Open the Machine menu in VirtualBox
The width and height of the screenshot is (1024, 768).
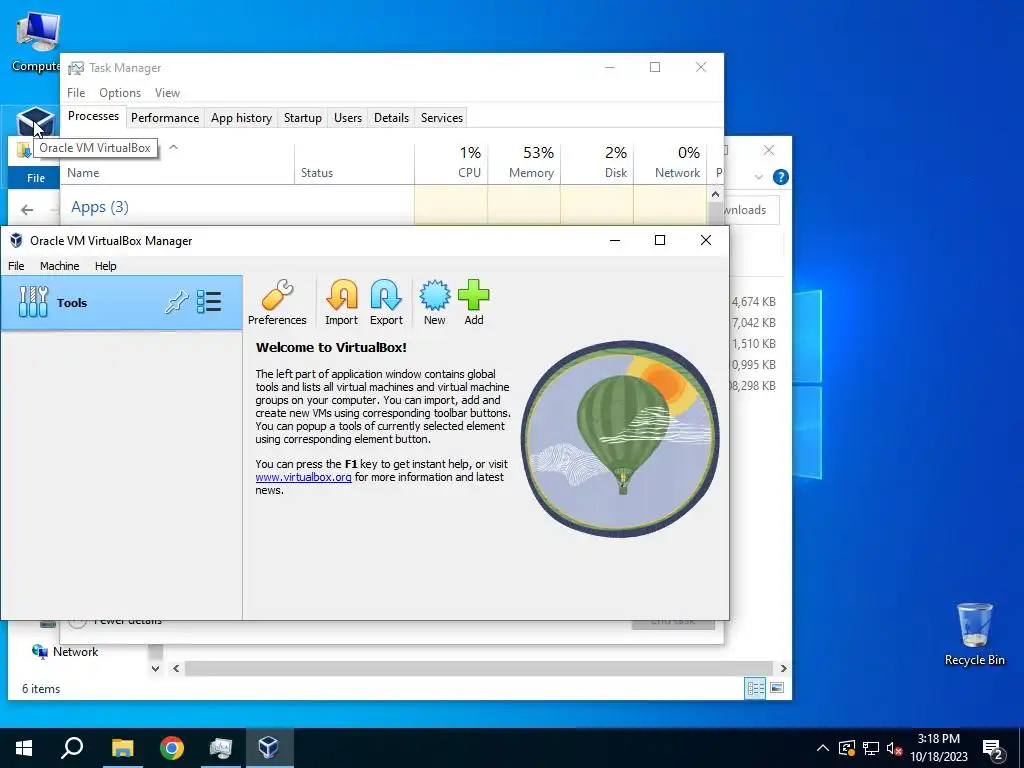pyautogui.click(x=59, y=266)
